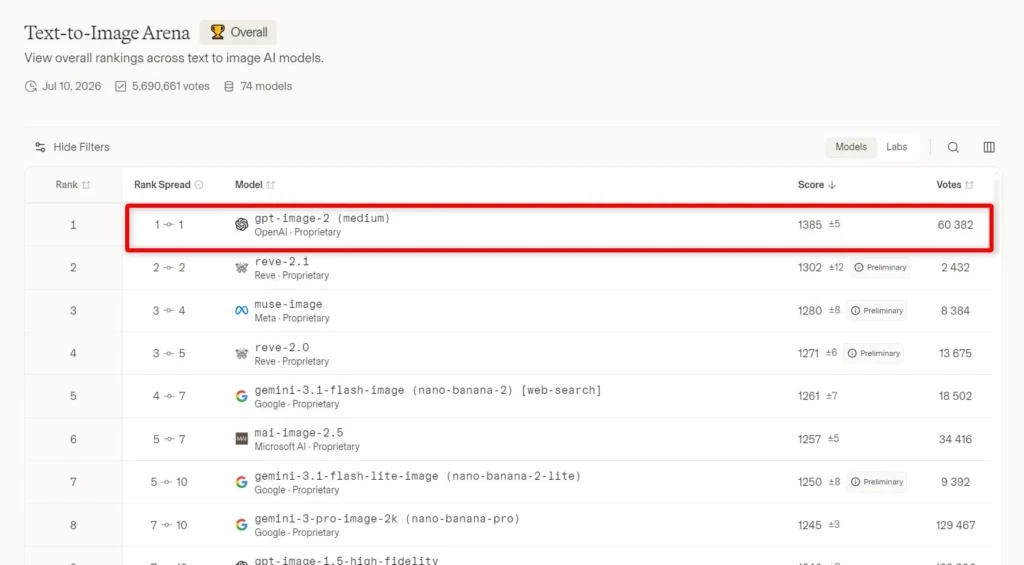Switch to the Models tab

click(851, 147)
